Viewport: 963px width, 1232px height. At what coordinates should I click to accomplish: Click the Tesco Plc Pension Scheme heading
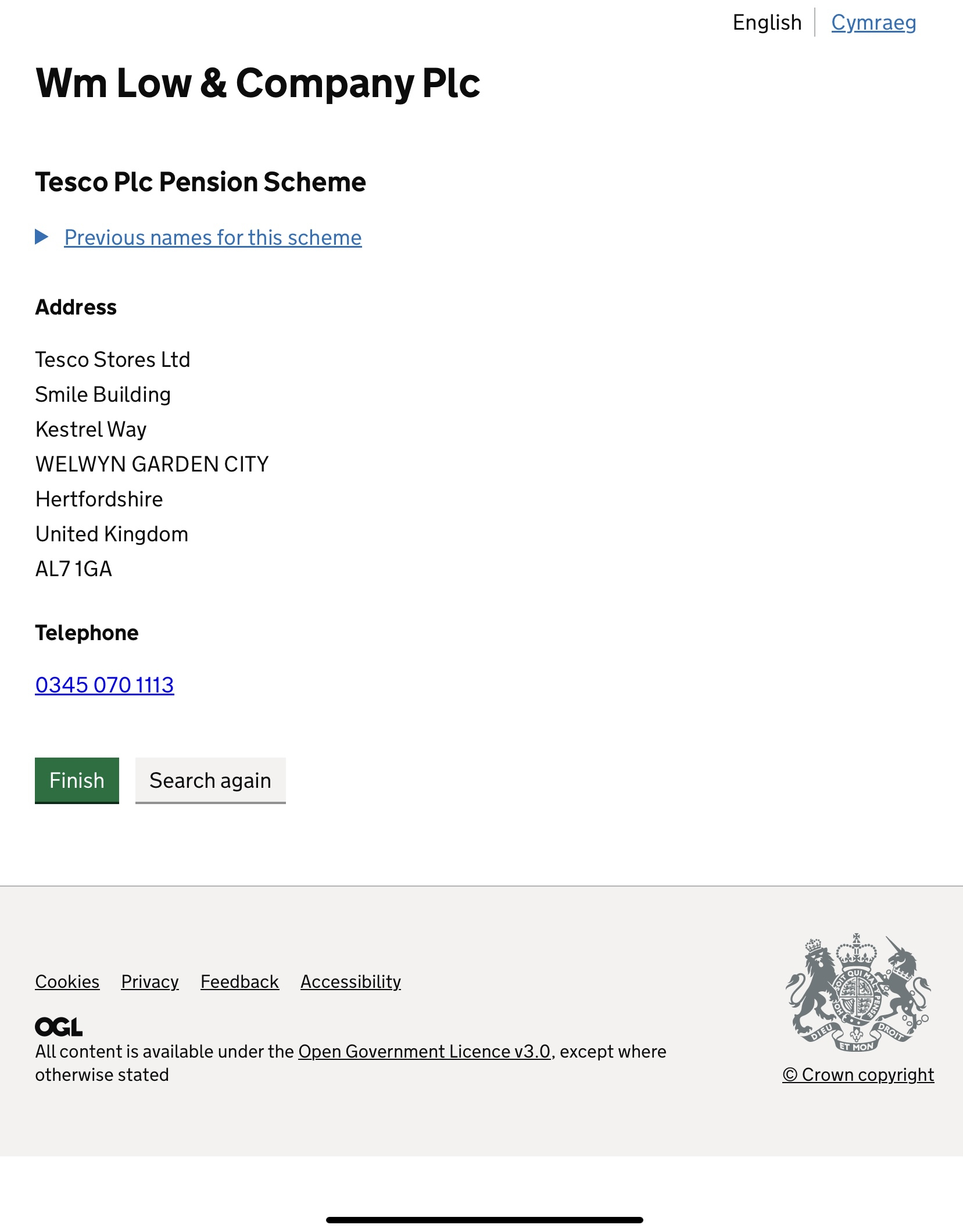coord(201,182)
